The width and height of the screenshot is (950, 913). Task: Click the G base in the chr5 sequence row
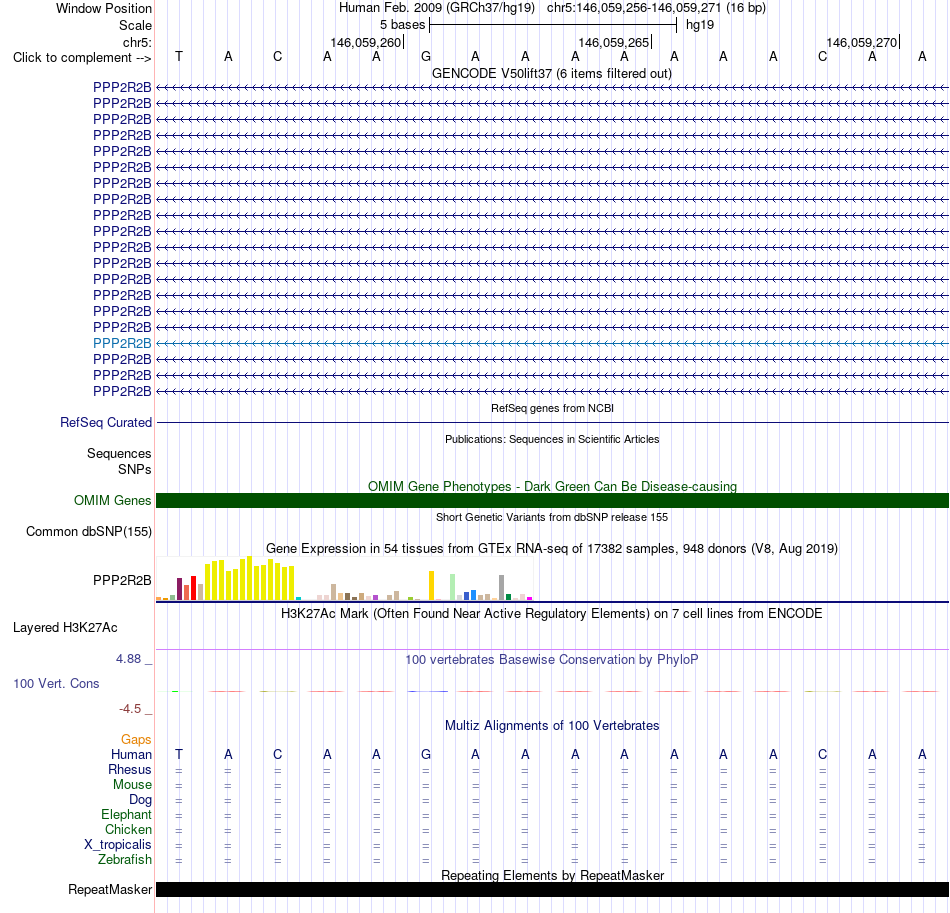[426, 56]
